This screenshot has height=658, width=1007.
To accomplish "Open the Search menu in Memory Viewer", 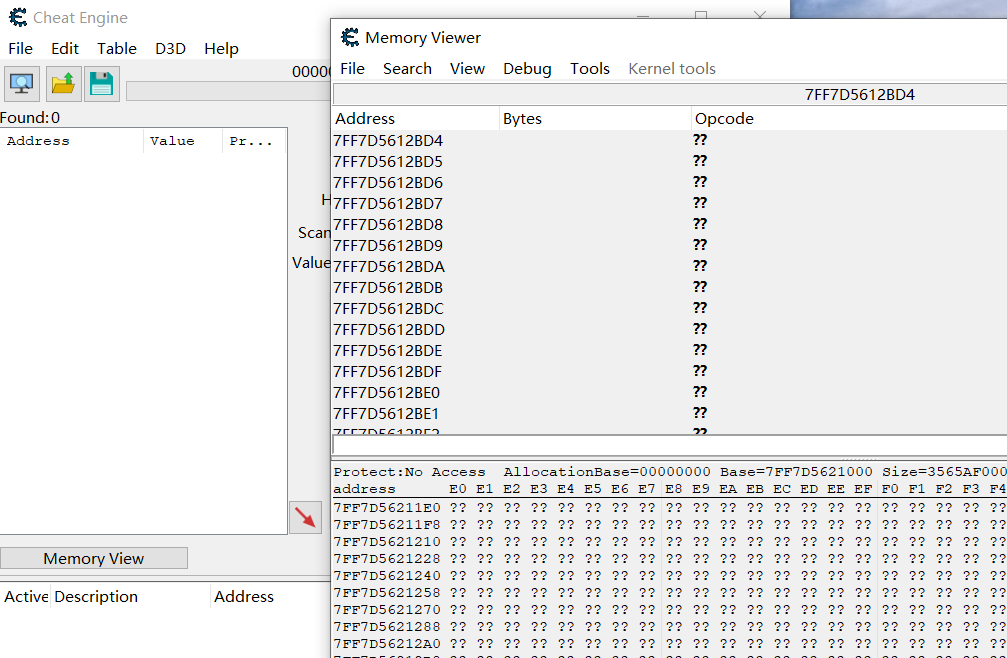I will 407,69.
